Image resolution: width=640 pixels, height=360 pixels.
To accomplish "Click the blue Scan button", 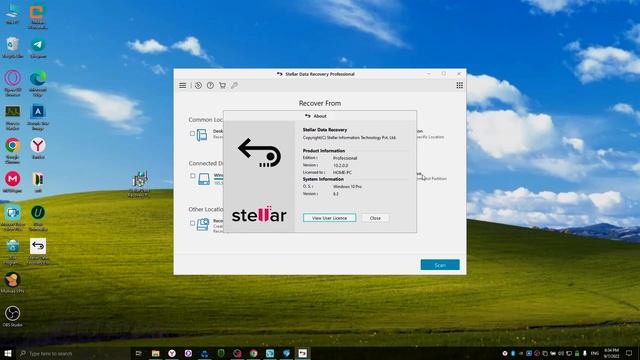I will (x=440, y=265).
